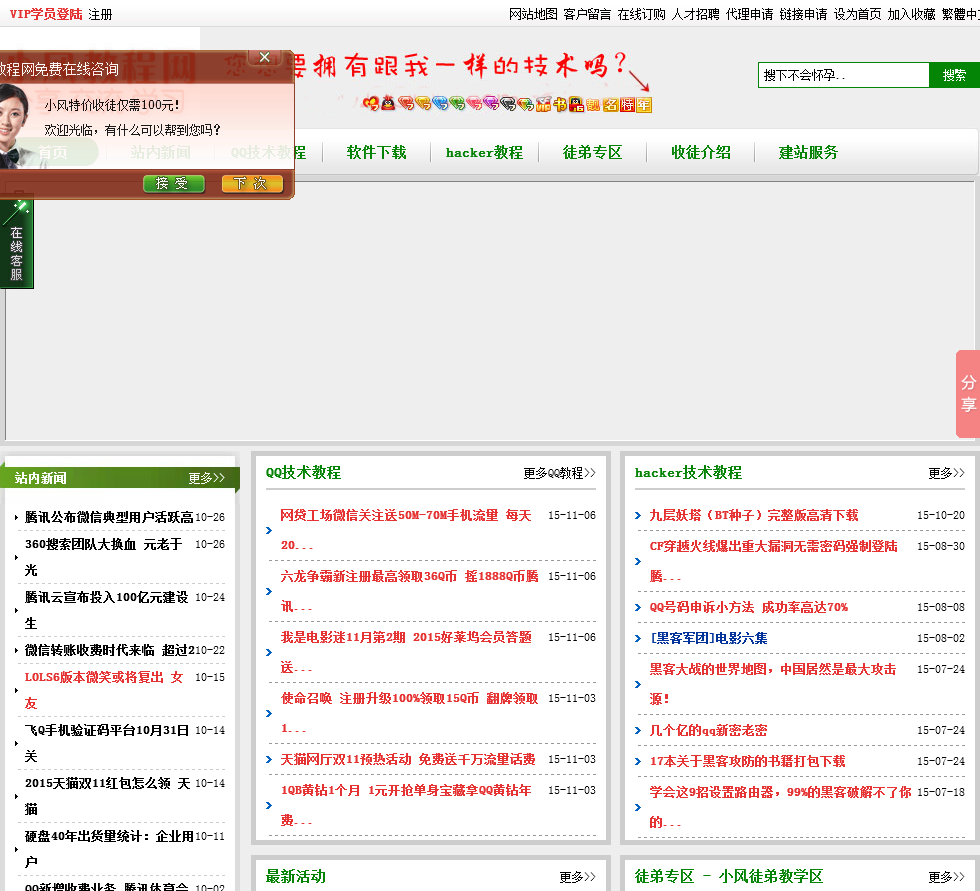The image size is (980, 891).
Task: Open VIP学员登陆 login link
Action: click(46, 14)
